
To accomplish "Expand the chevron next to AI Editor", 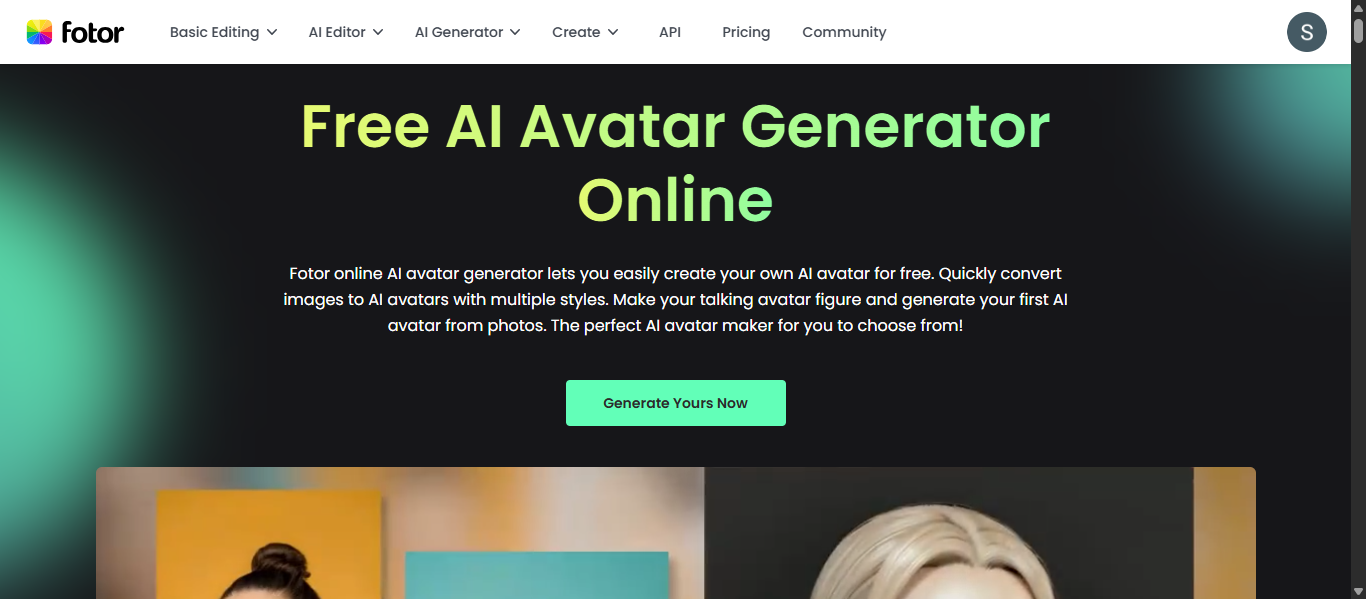I will point(378,32).
